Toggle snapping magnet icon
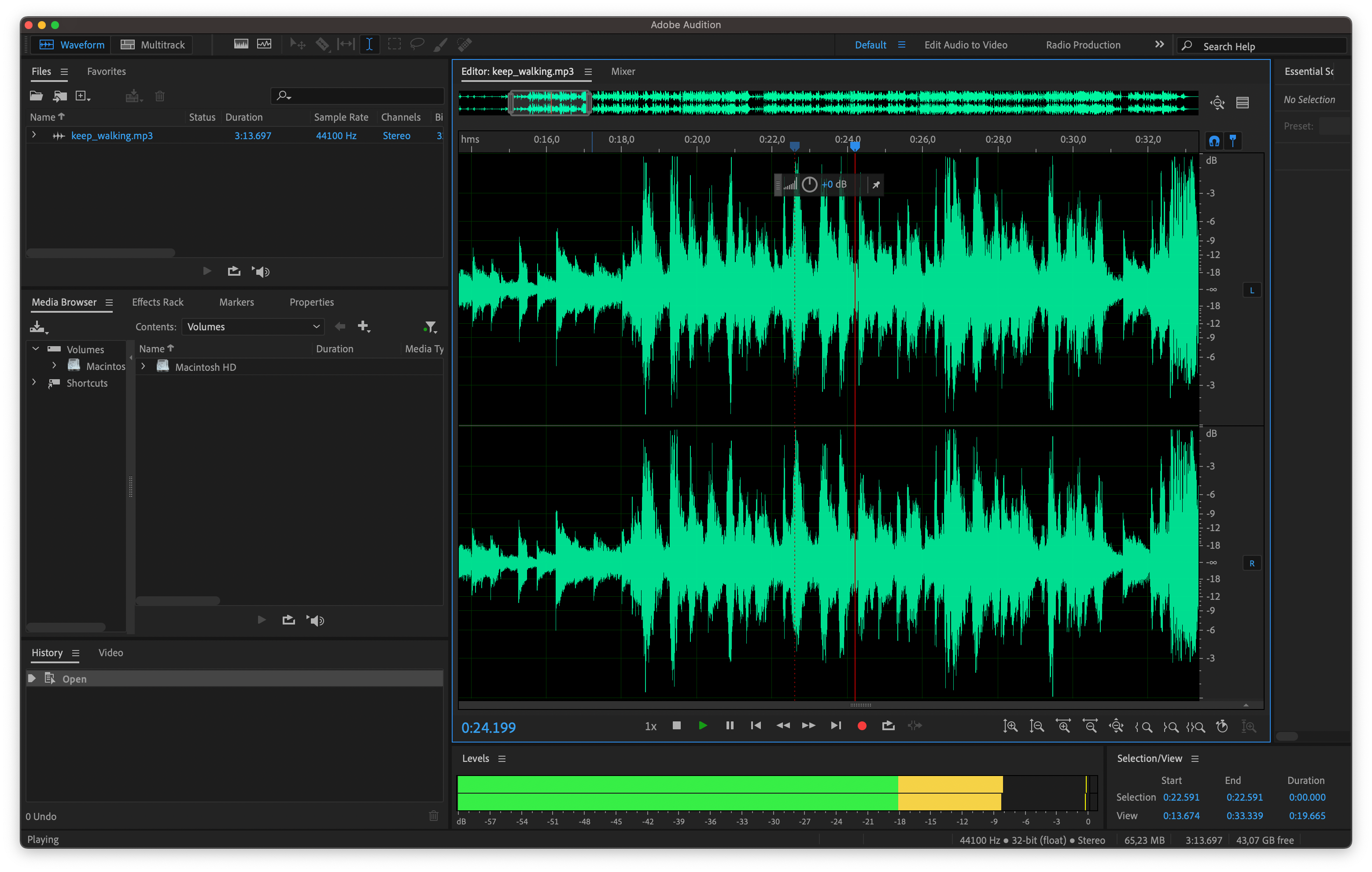This screenshot has width=1372, height=872. (1213, 141)
